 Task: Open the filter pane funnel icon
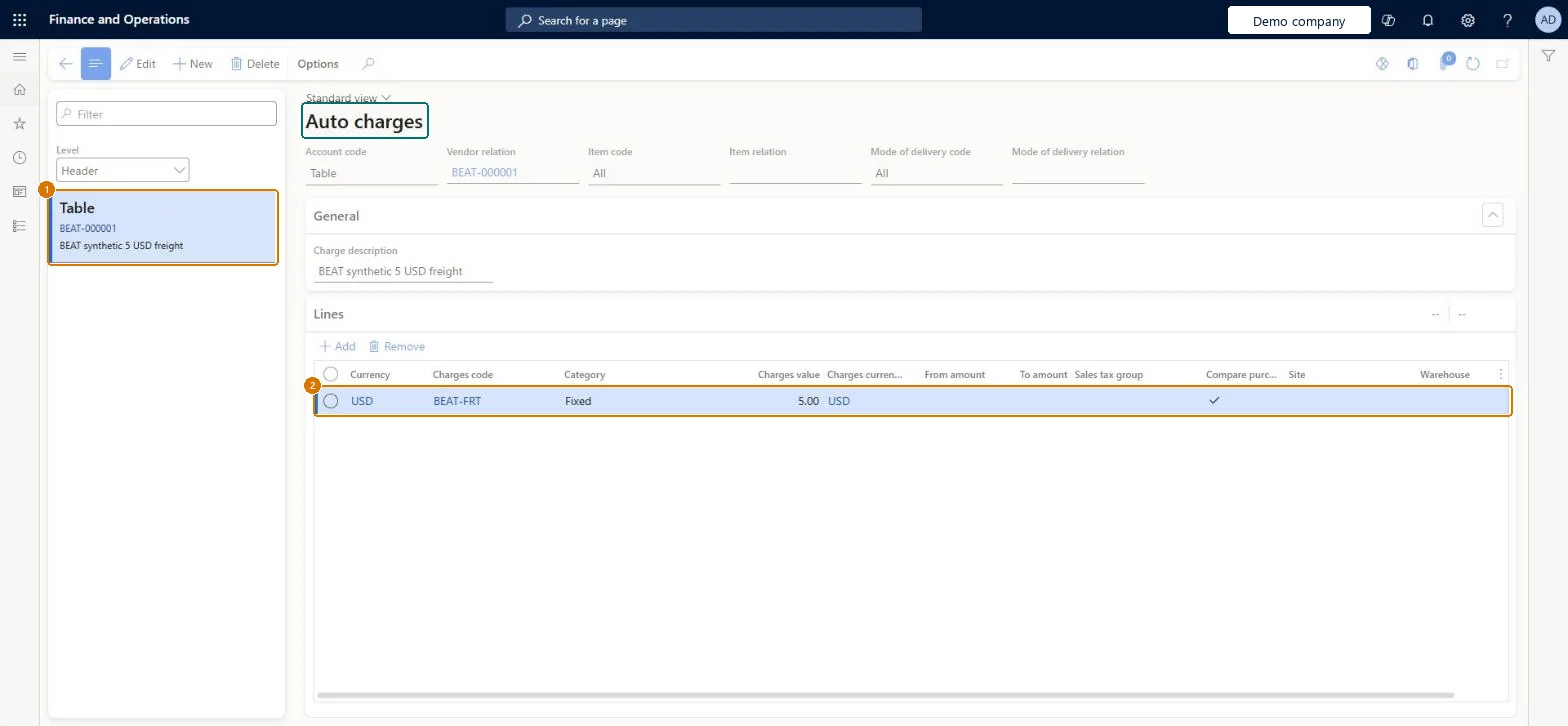(1548, 57)
